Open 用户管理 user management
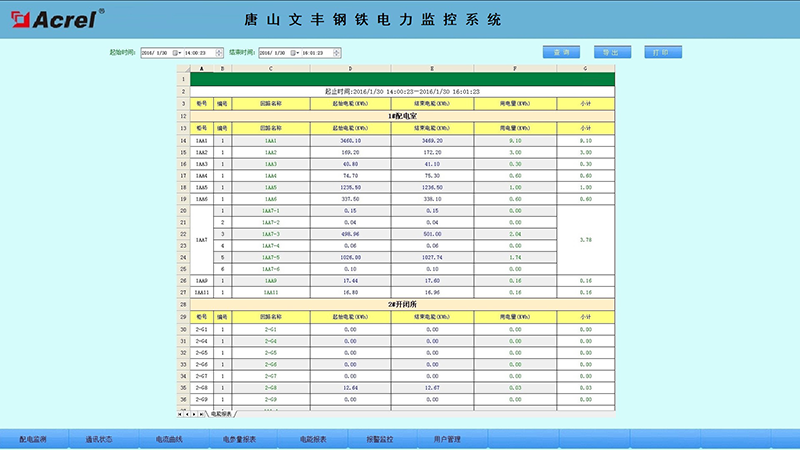Screen dimensions: 800x450 447,438
